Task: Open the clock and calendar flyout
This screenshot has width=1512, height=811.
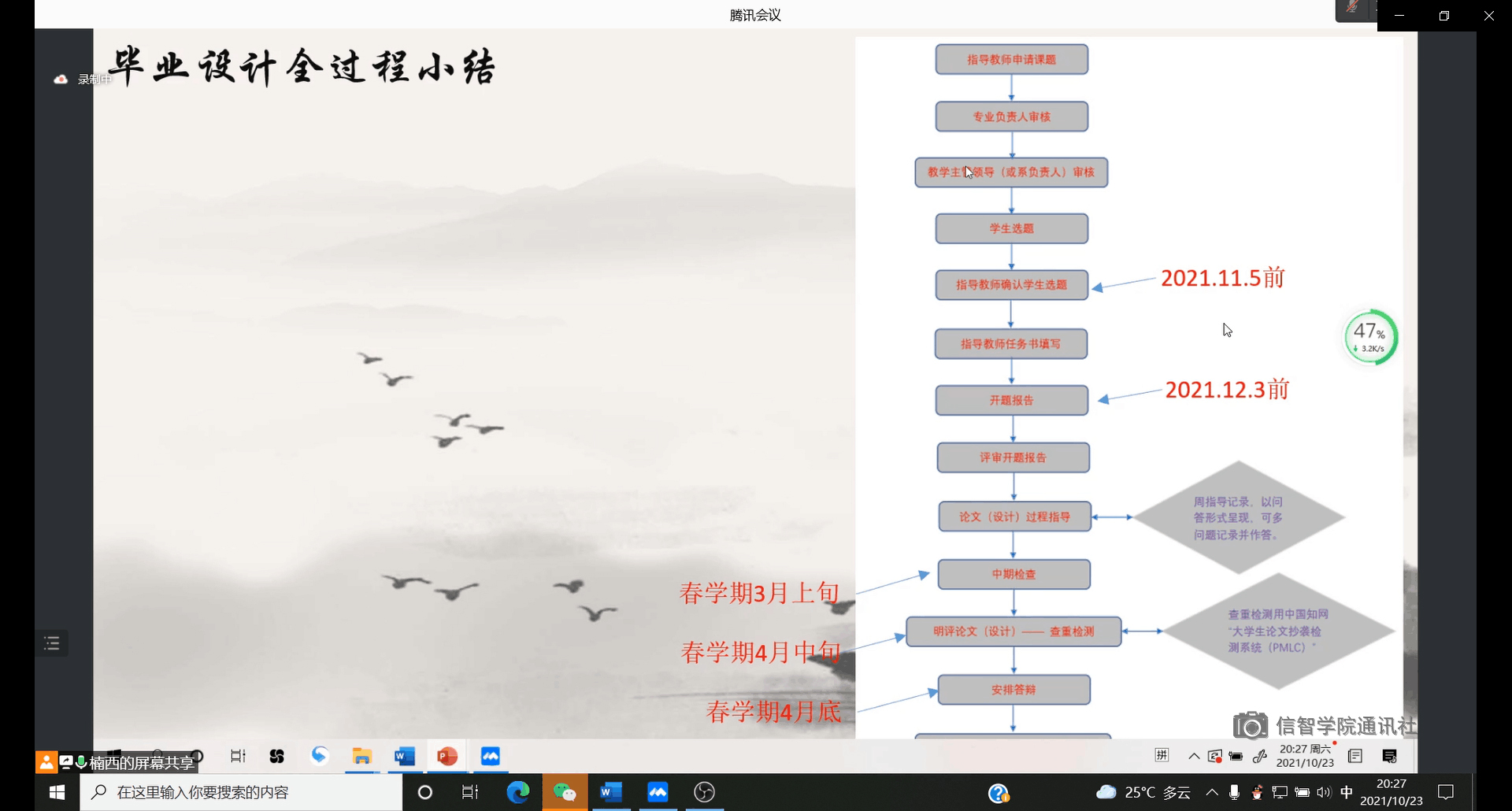Action: pos(1391,792)
